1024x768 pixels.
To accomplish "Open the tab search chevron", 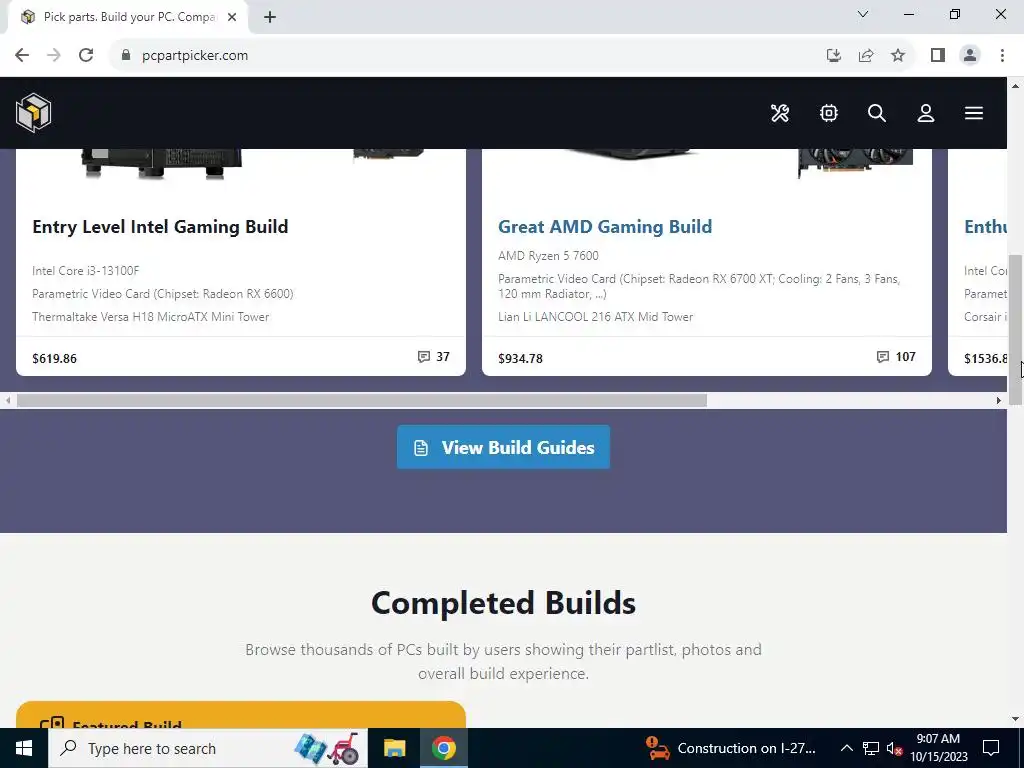I will (863, 14).
